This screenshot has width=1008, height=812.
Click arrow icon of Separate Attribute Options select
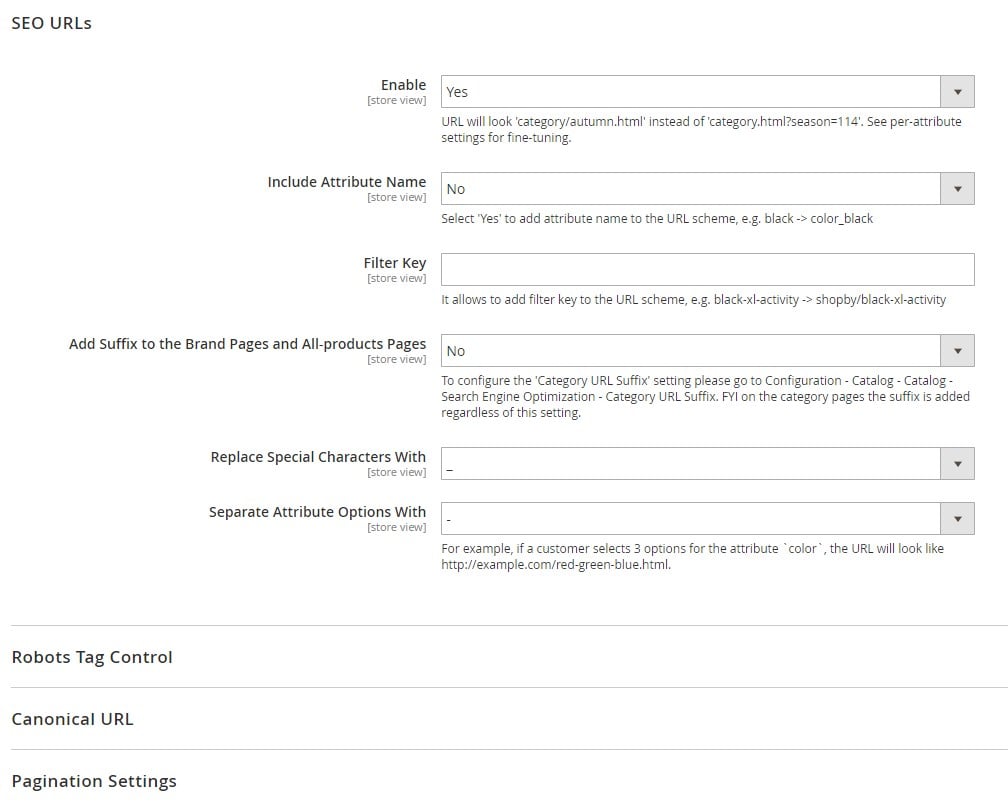click(x=957, y=519)
